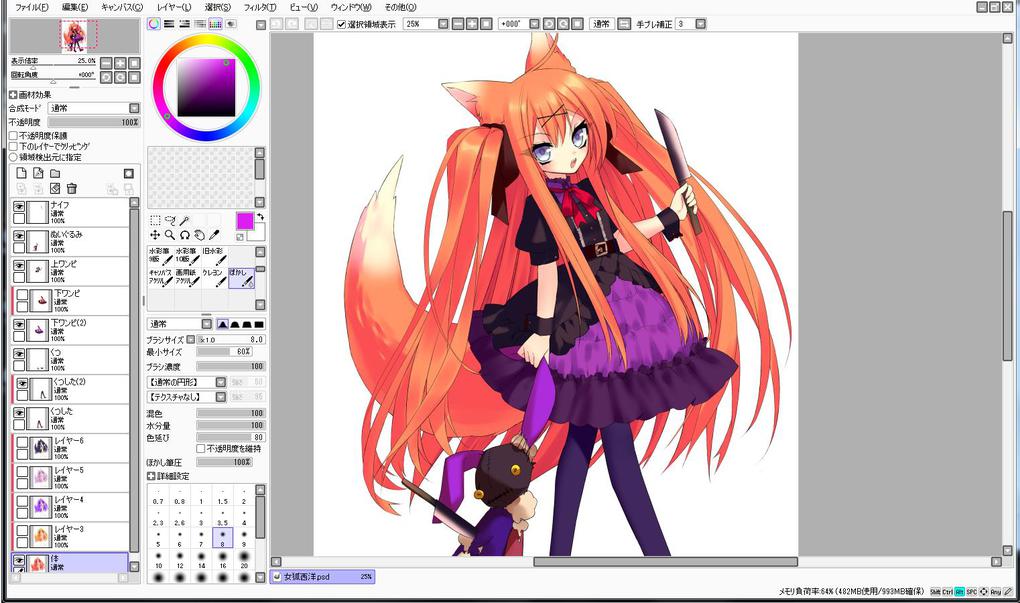
Task: Add a layer mask icon
Action: (129, 173)
